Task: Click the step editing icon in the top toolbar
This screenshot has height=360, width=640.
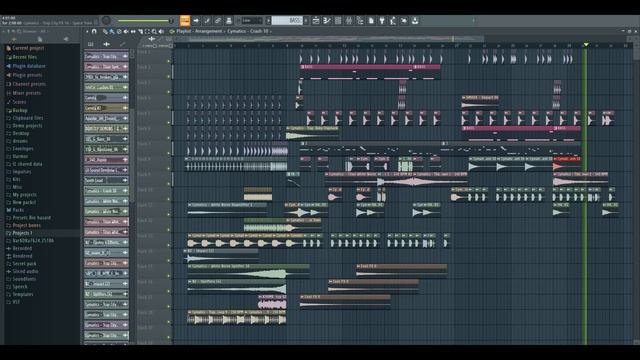Action: click(x=207, y=21)
